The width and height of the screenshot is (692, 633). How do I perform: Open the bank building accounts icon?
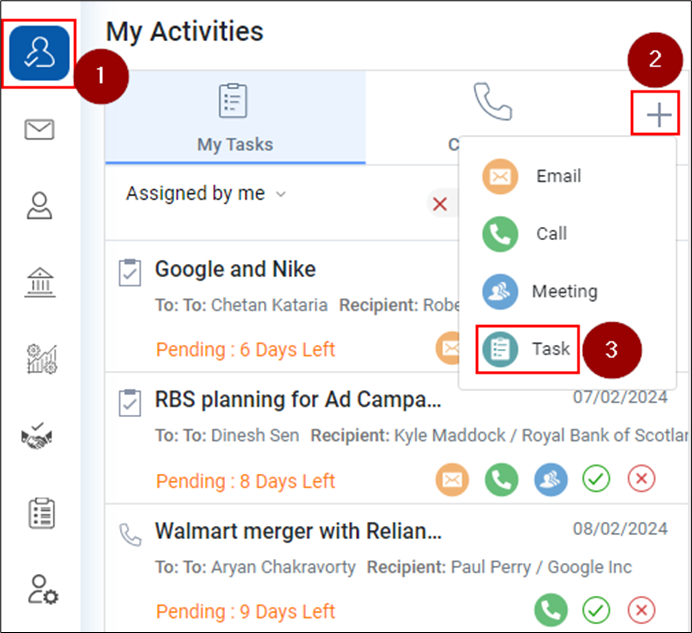pos(40,282)
